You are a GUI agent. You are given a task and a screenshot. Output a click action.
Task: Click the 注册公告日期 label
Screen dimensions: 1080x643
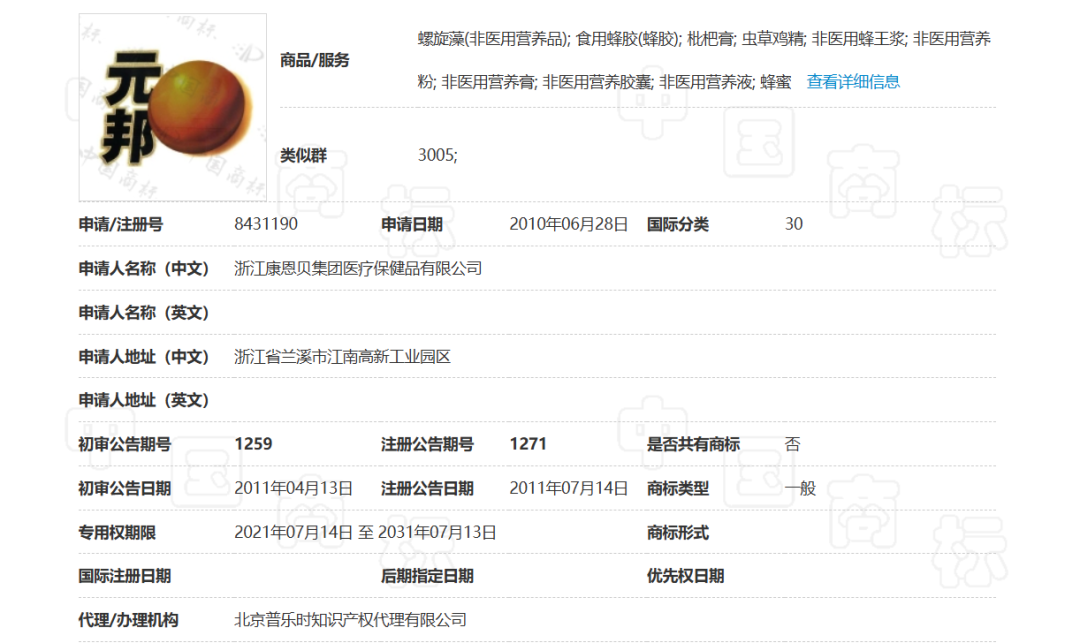point(427,488)
